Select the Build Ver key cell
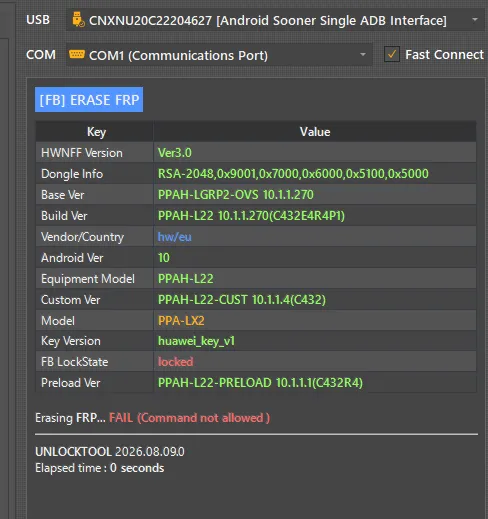The width and height of the screenshot is (488, 519). [x=95, y=216]
